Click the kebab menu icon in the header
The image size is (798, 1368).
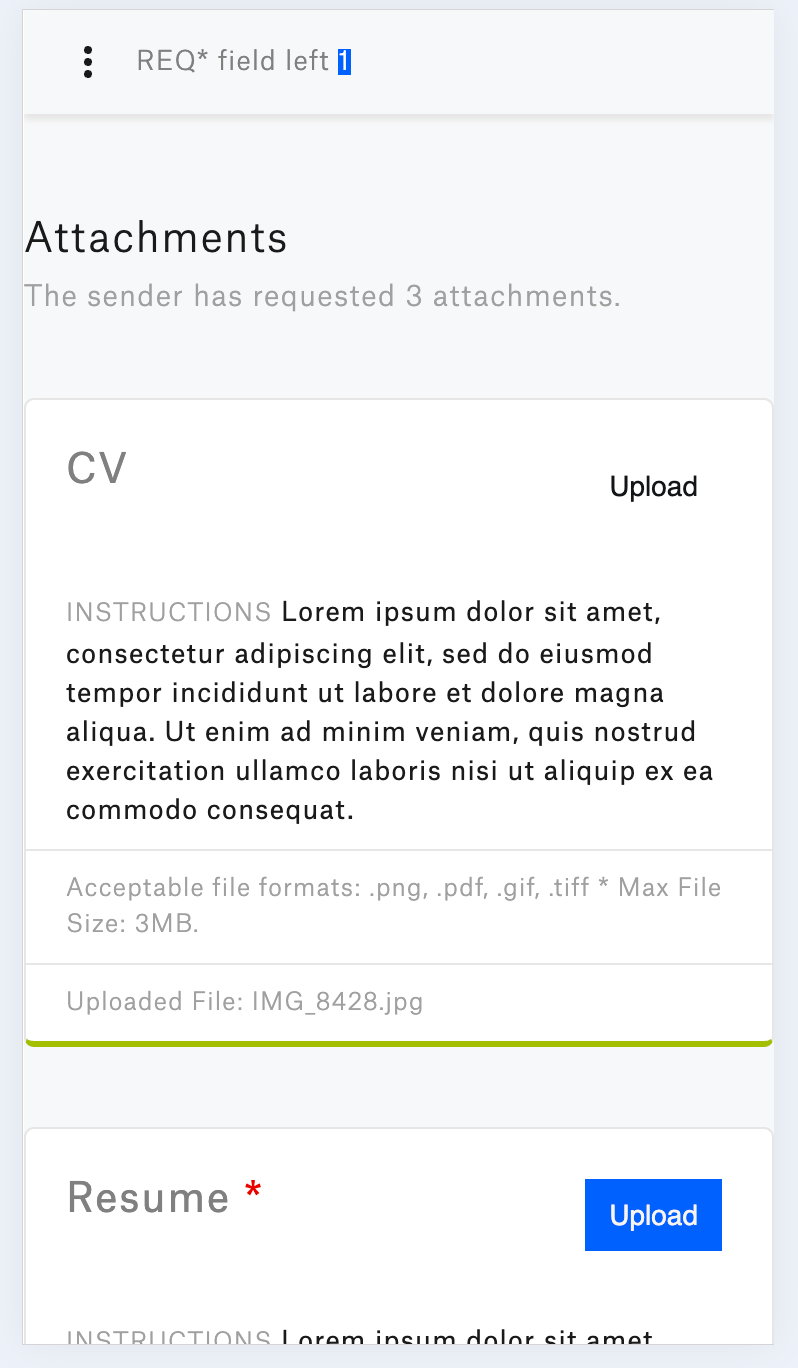pyautogui.click(x=88, y=61)
